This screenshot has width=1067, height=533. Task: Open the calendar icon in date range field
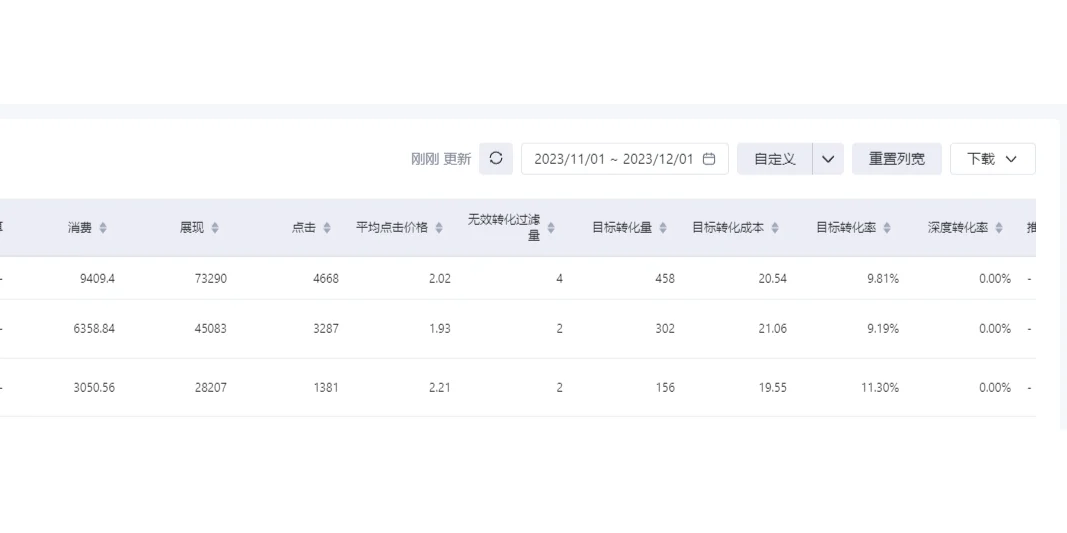tap(709, 159)
